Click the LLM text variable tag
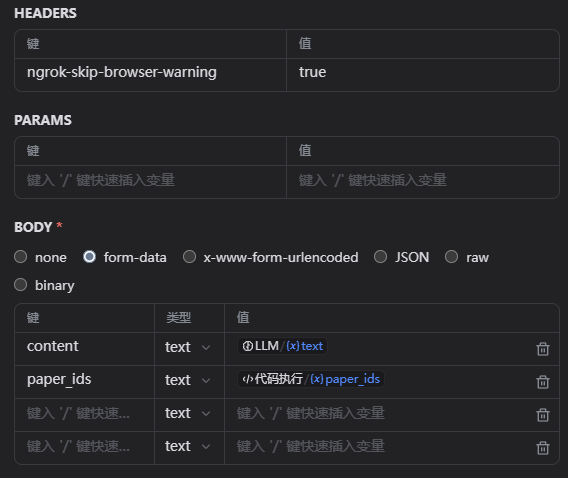The image size is (568, 478). tap(282, 346)
